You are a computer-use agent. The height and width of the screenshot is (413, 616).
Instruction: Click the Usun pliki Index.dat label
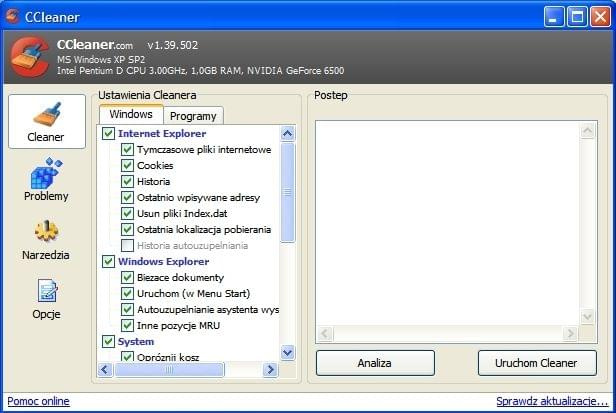tap(182, 213)
